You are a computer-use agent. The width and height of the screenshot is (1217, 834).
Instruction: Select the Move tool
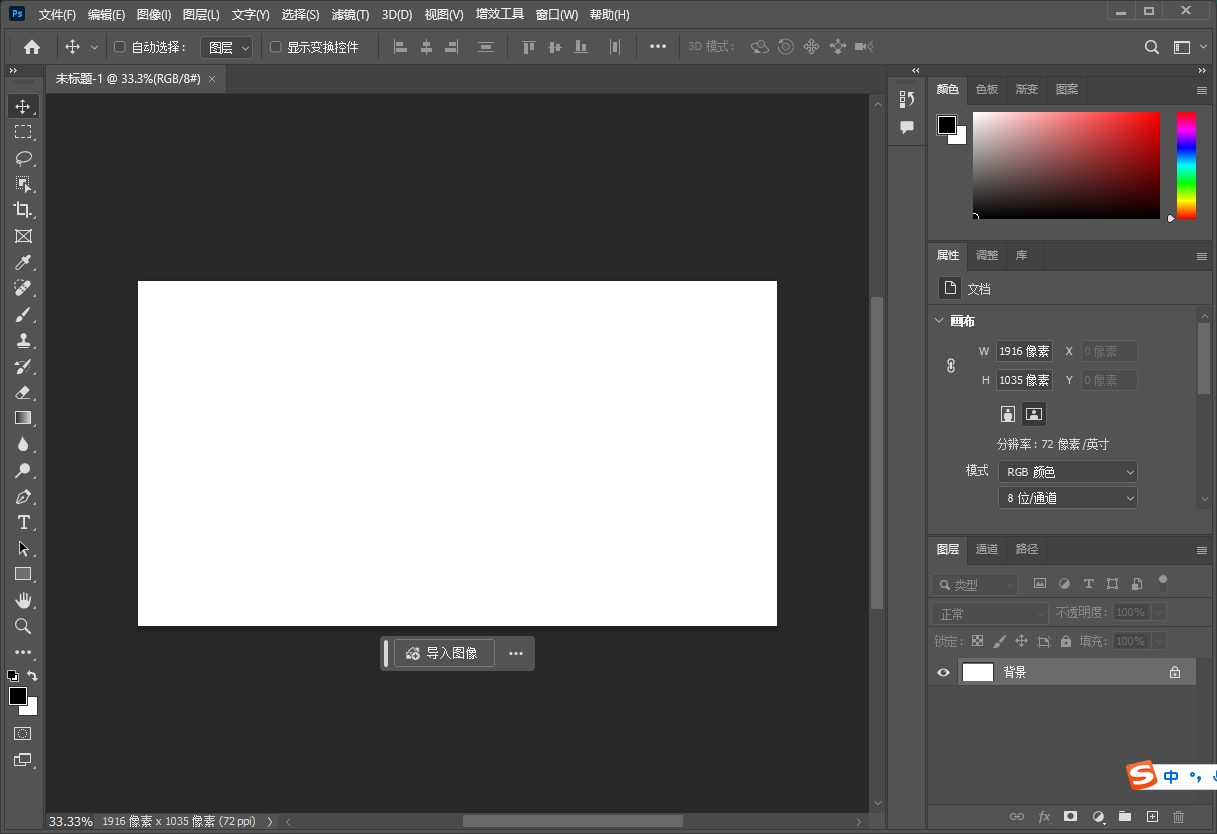[23, 106]
